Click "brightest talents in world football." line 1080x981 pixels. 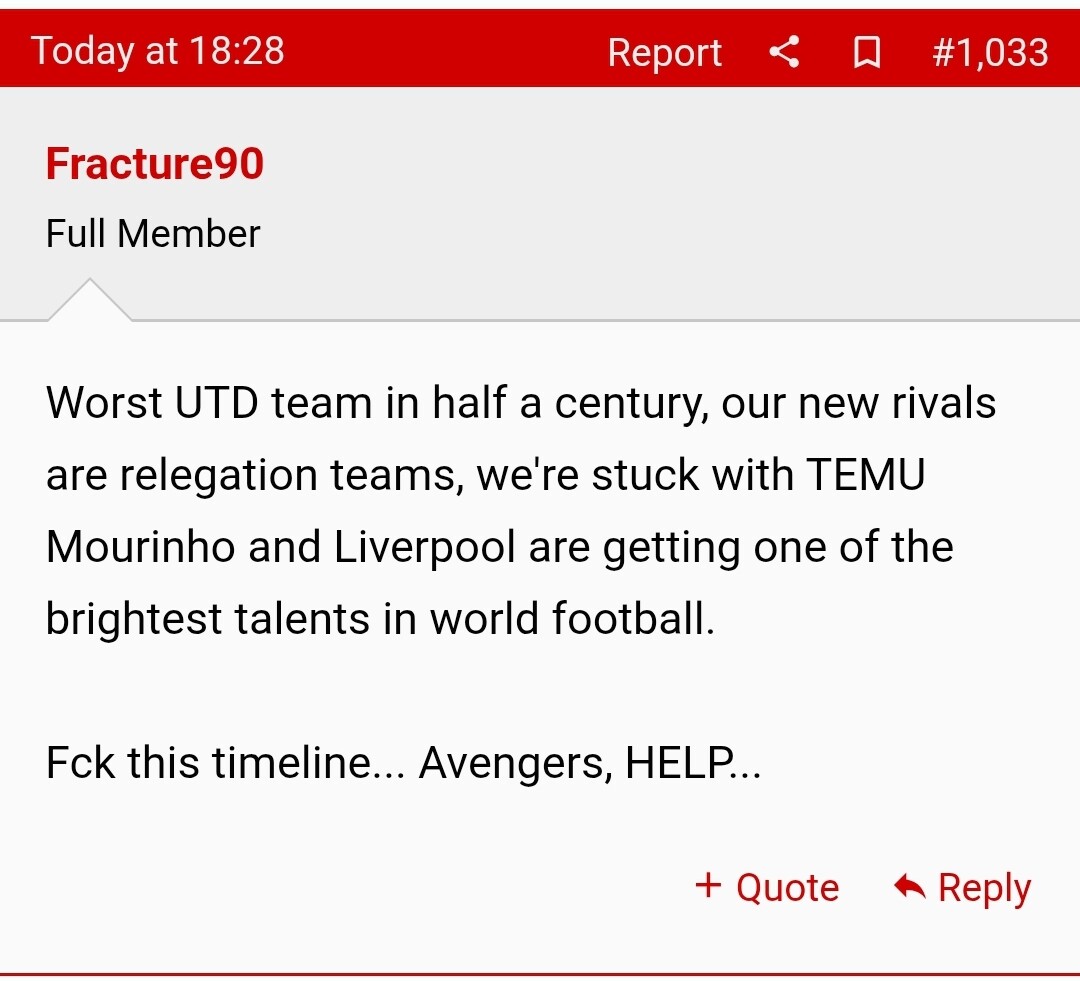pos(380,619)
